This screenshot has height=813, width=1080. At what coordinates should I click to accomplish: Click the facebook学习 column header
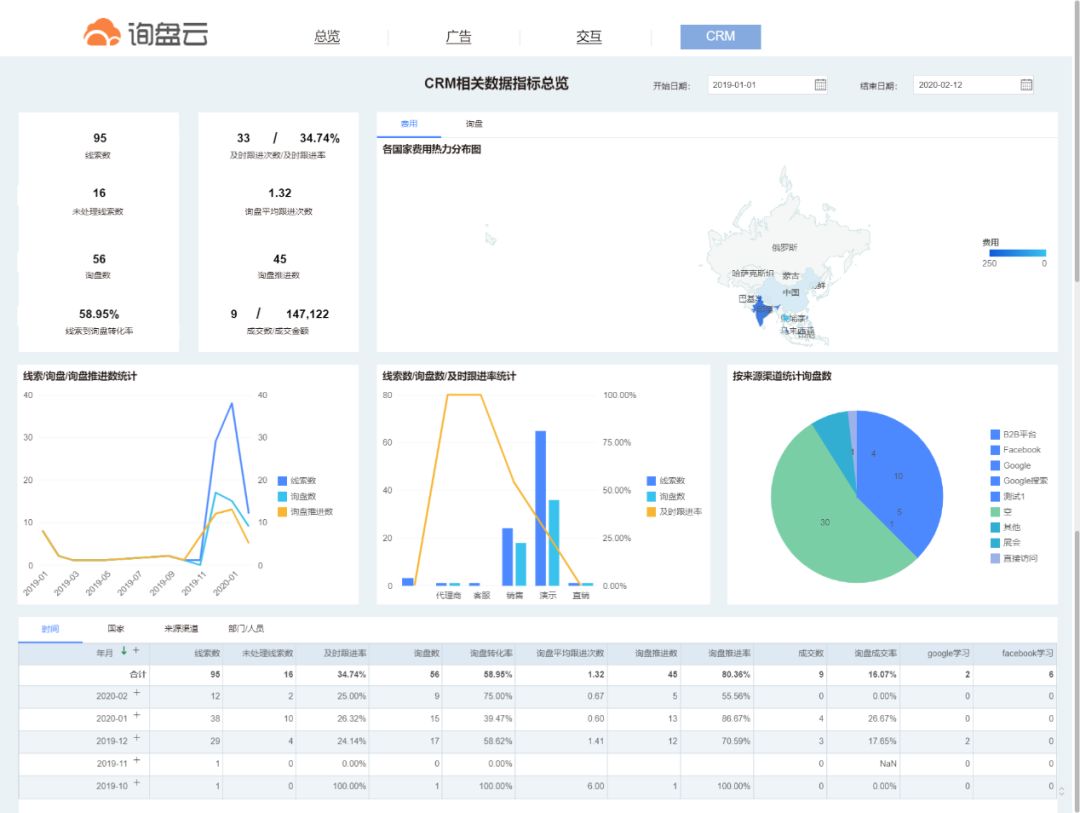tap(1028, 653)
